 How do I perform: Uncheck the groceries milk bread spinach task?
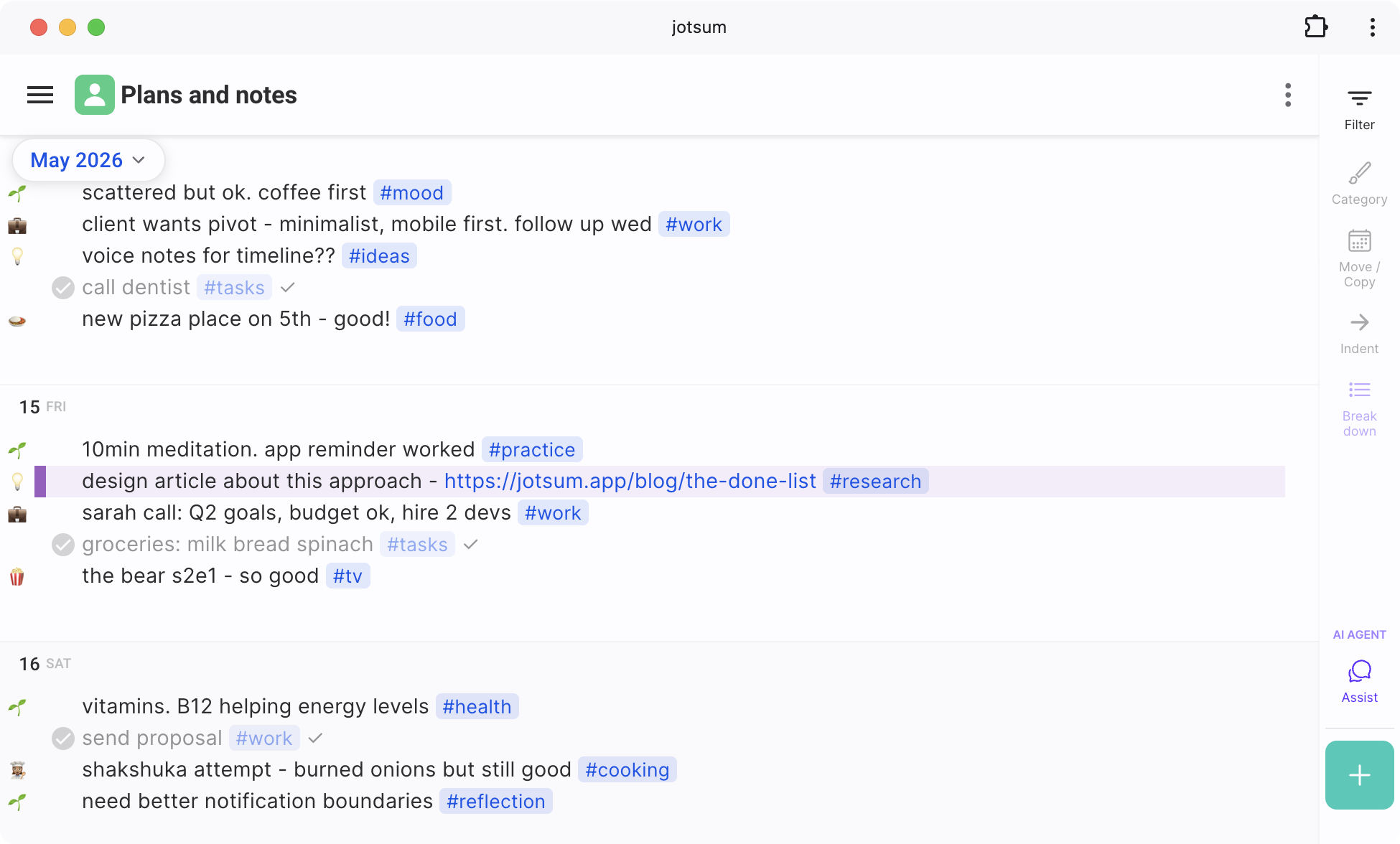63,545
